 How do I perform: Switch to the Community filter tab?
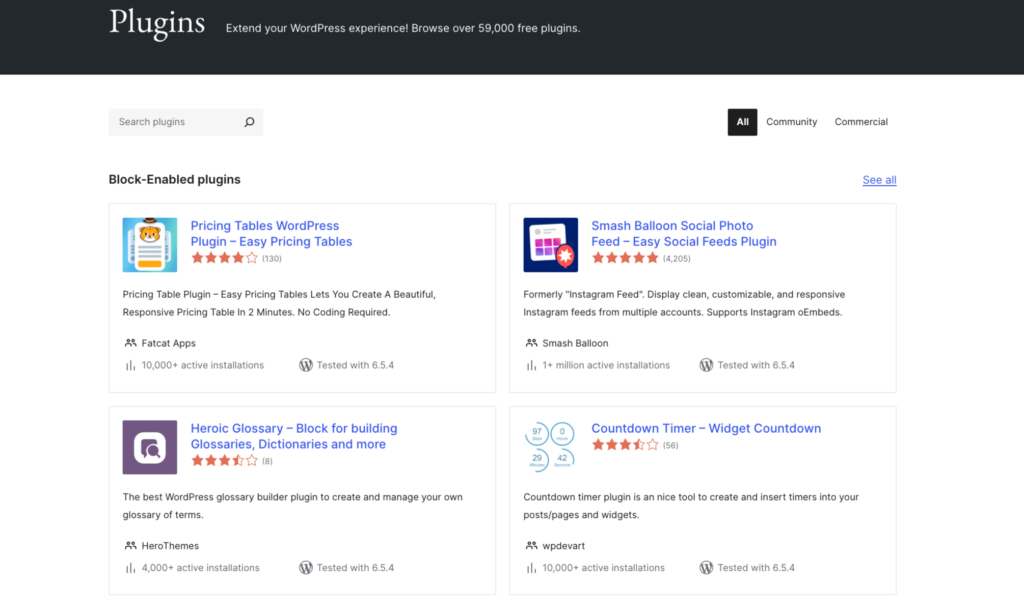(x=791, y=122)
